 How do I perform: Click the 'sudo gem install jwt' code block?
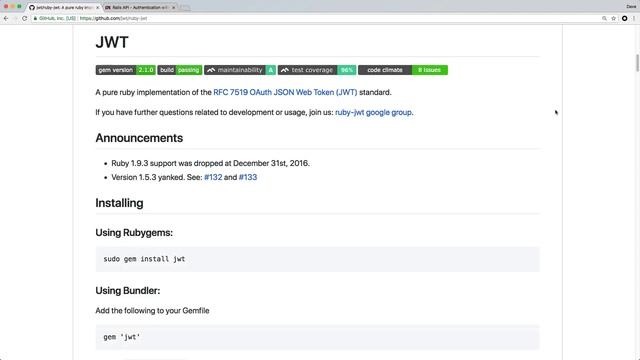pos(318,259)
